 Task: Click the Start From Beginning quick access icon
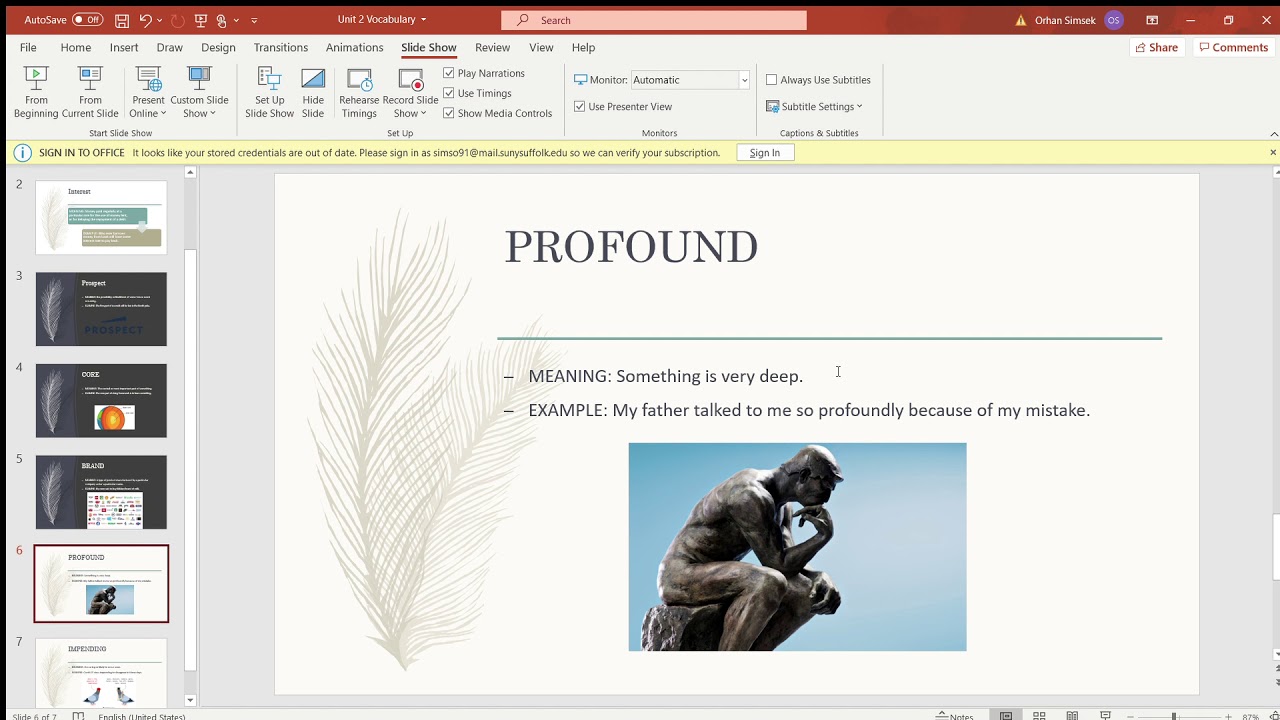point(201,20)
